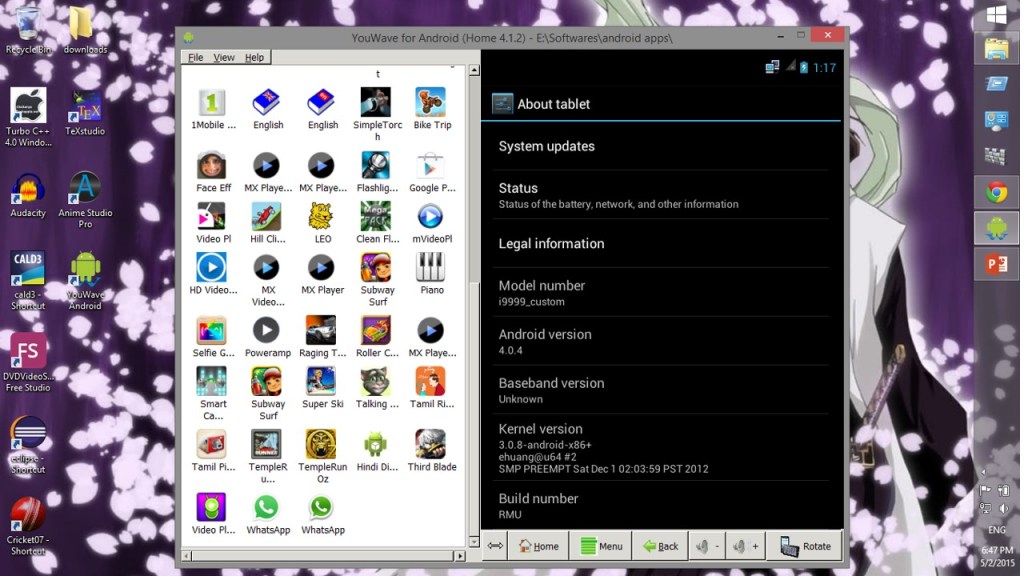Open the Super Ski app
The width and height of the screenshot is (1024, 576).
[322, 382]
